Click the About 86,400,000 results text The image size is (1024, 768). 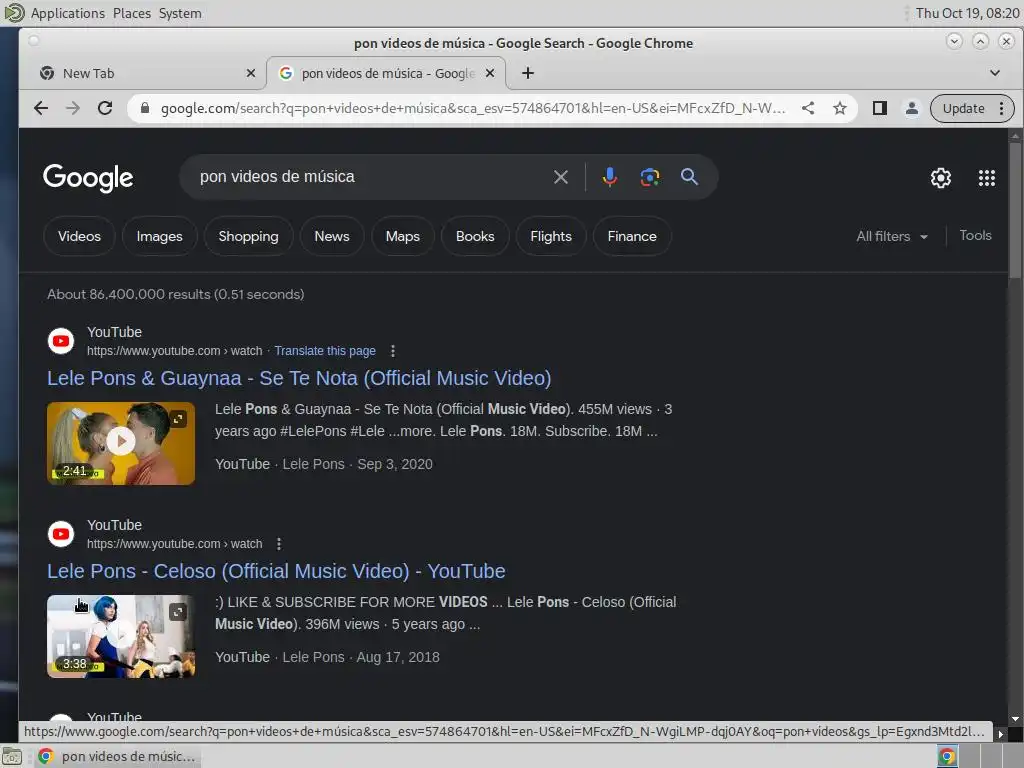(x=175, y=295)
